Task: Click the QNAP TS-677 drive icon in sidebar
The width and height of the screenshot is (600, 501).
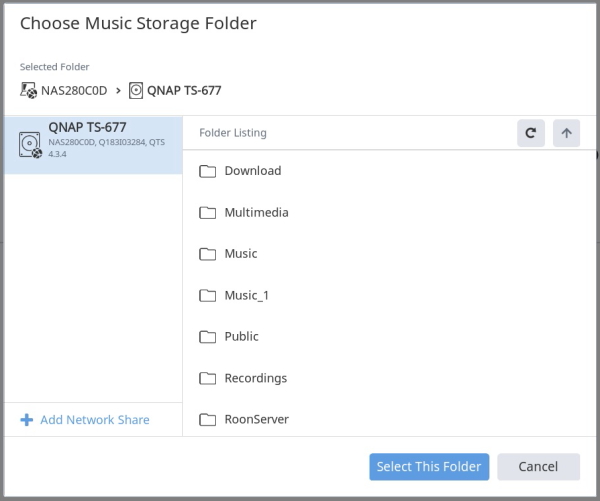Action: click(x=30, y=145)
